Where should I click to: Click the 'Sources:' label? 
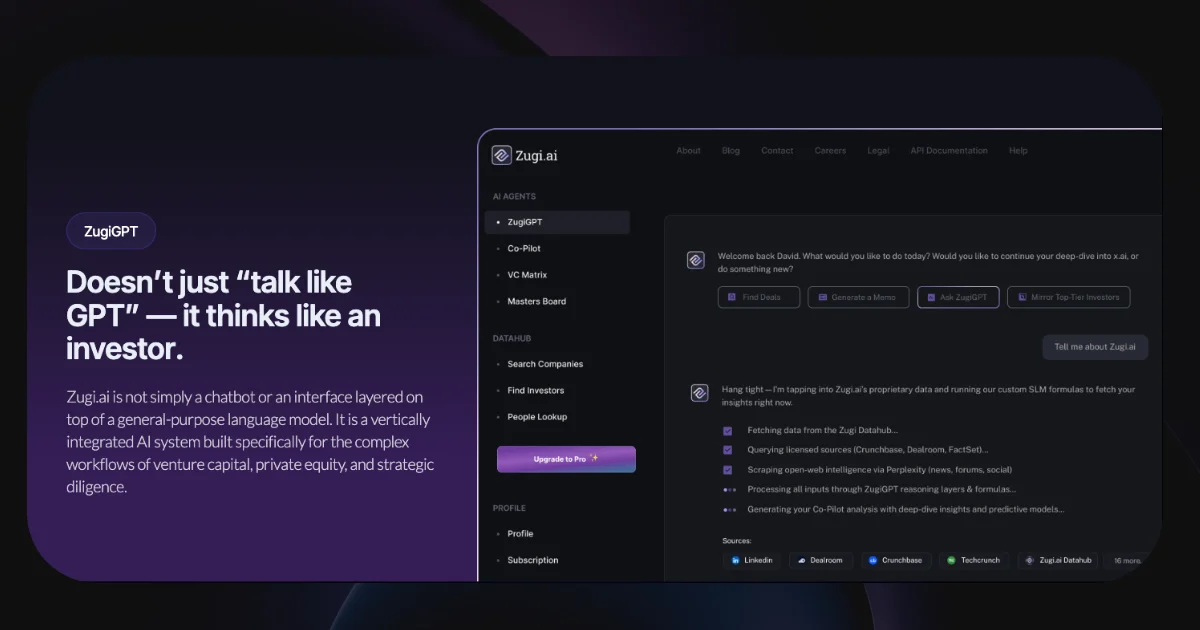pyautogui.click(x=737, y=541)
